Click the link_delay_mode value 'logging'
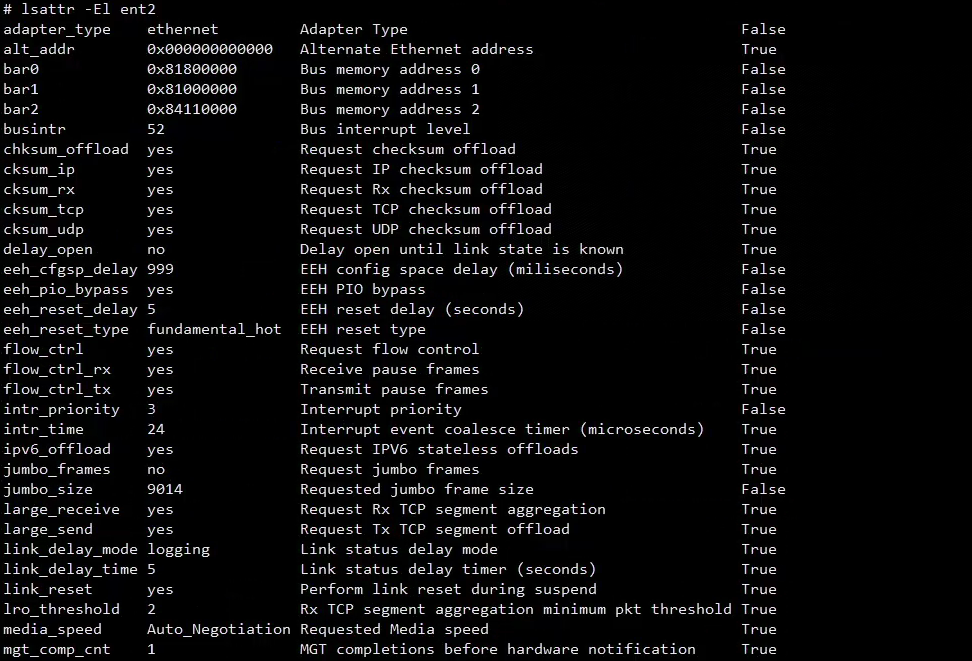 (x=178, y=549)
